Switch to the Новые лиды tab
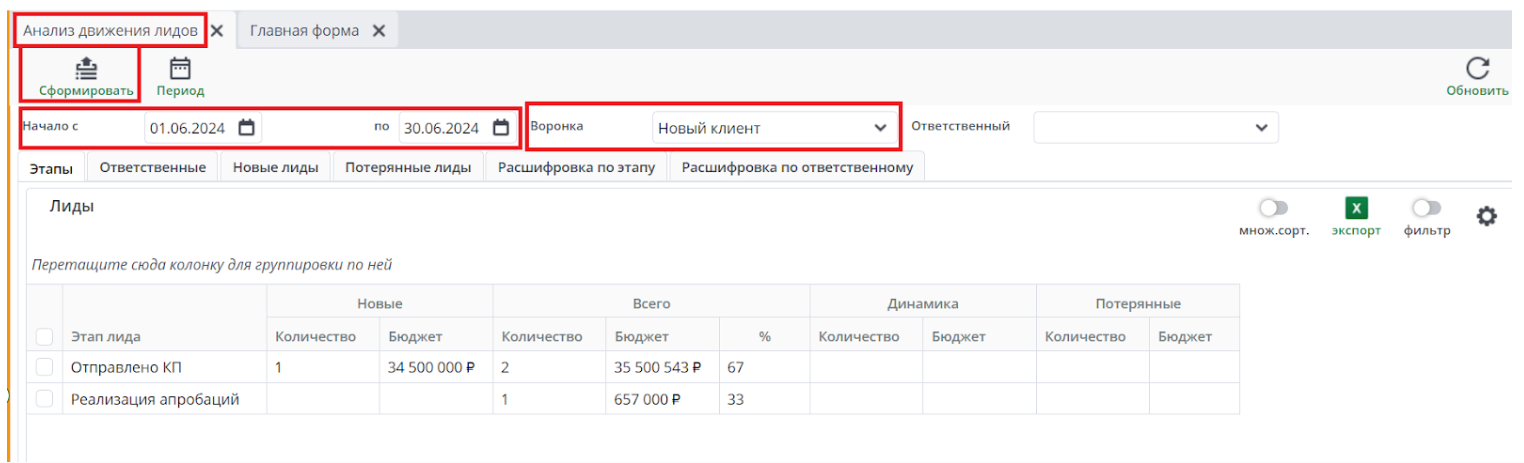Image resolution: width=1524 pixels, height=463 pixels. tap(275, 168)
